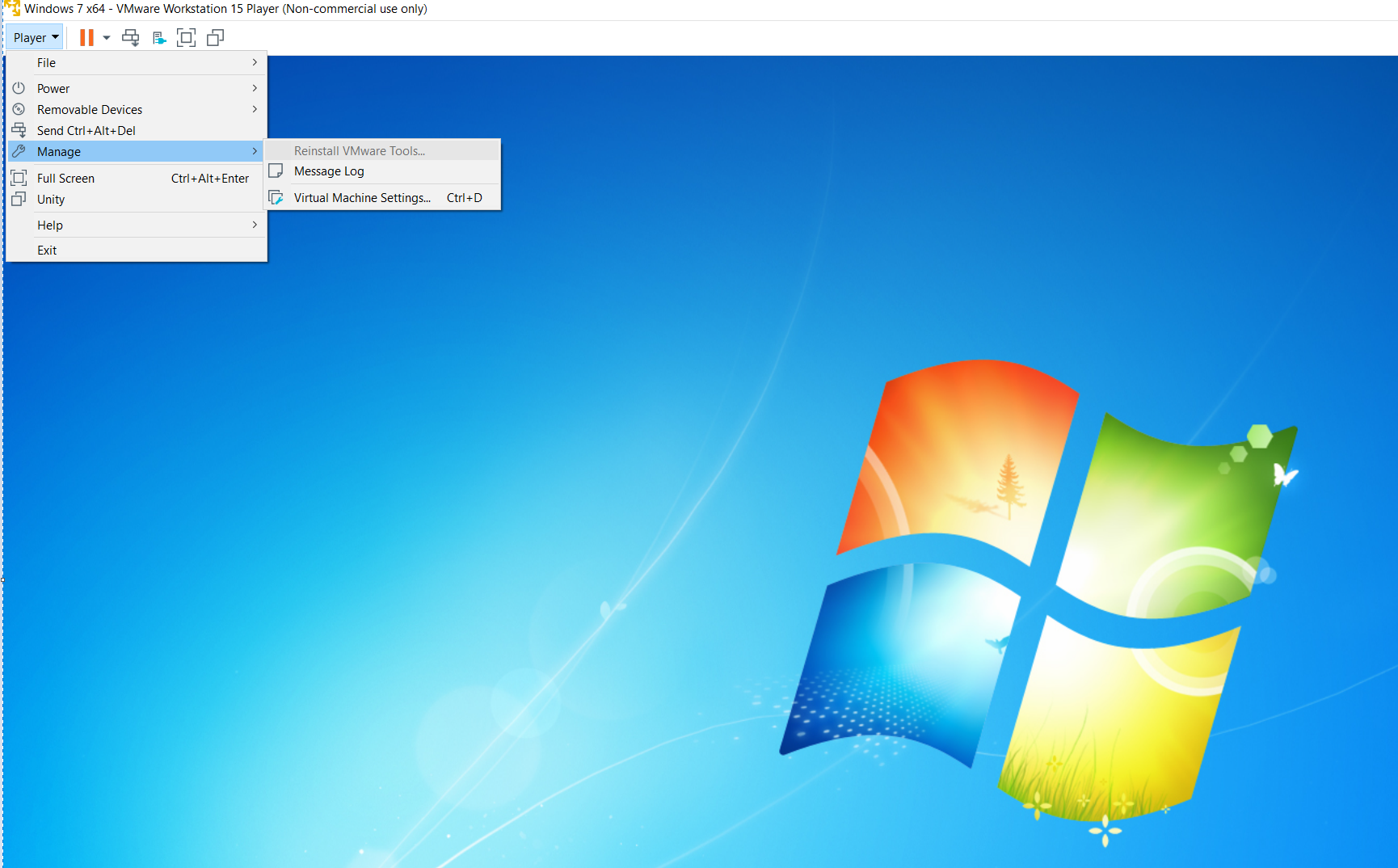Click the Enter Full Screen toolbar icon

coord(186,37)
